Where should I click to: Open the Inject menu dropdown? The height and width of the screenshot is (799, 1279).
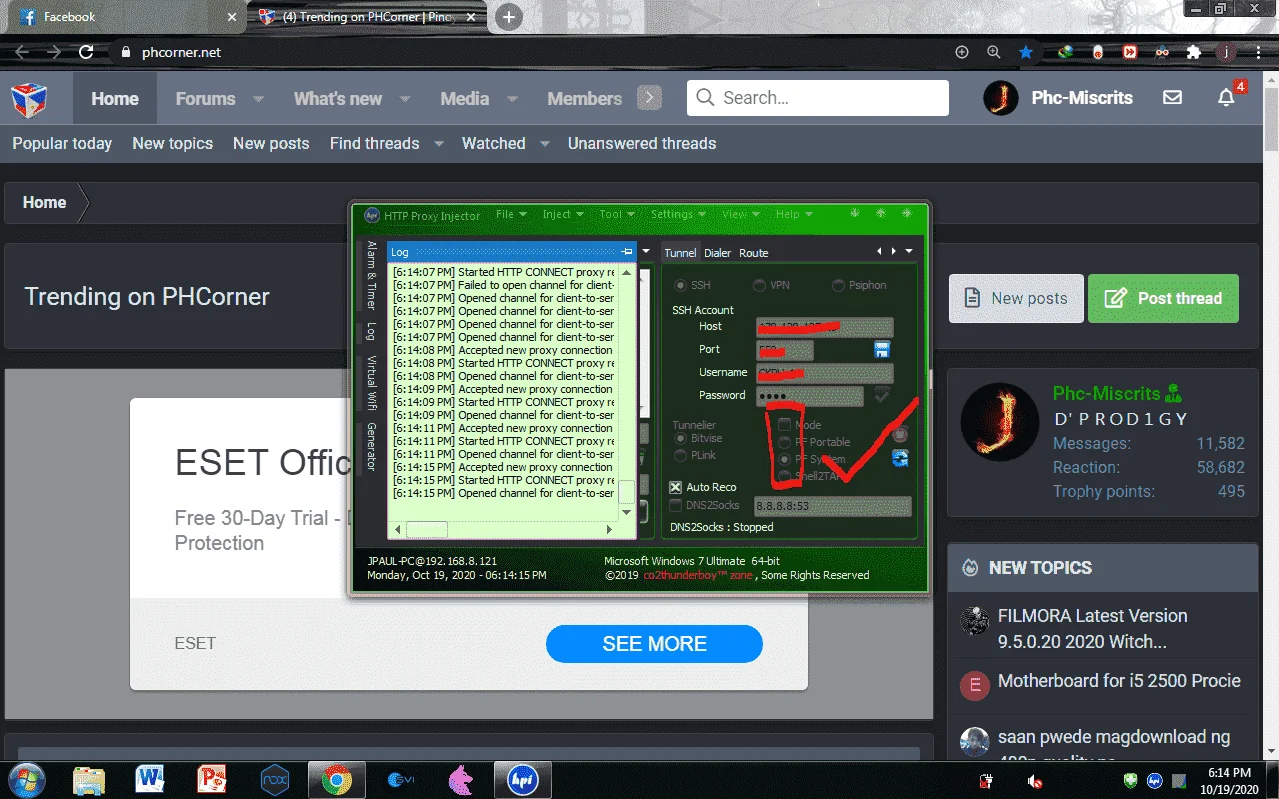tap(563, 214)
